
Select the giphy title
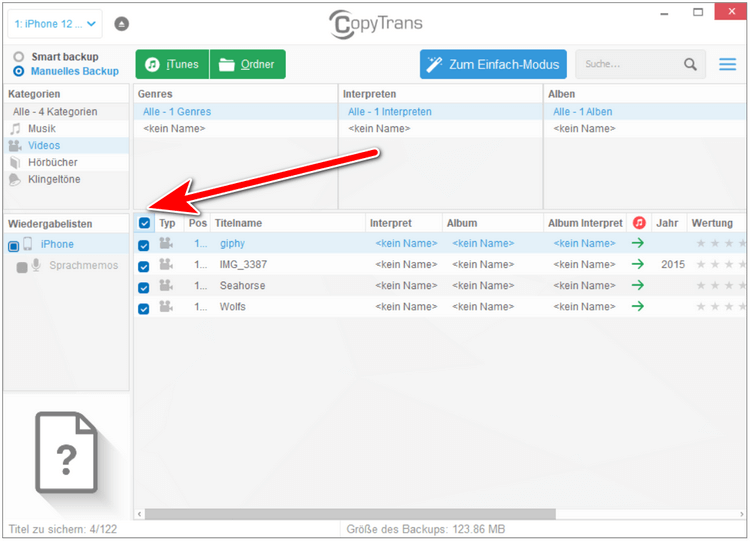click(x=232, y=243)
